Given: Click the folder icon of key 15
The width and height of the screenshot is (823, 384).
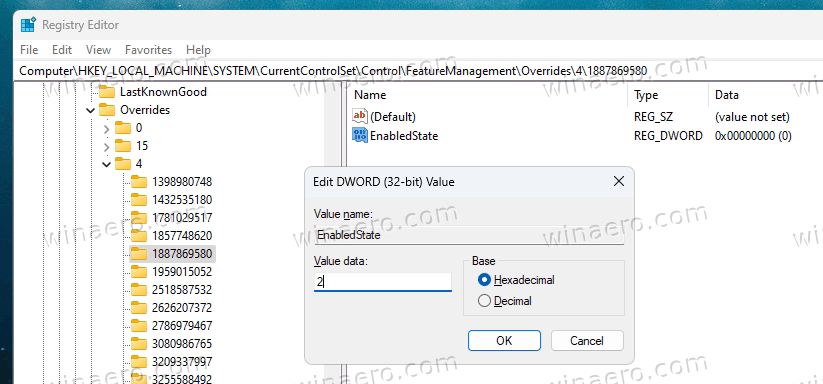Looking at the screenshot, I should click(123, 146).
